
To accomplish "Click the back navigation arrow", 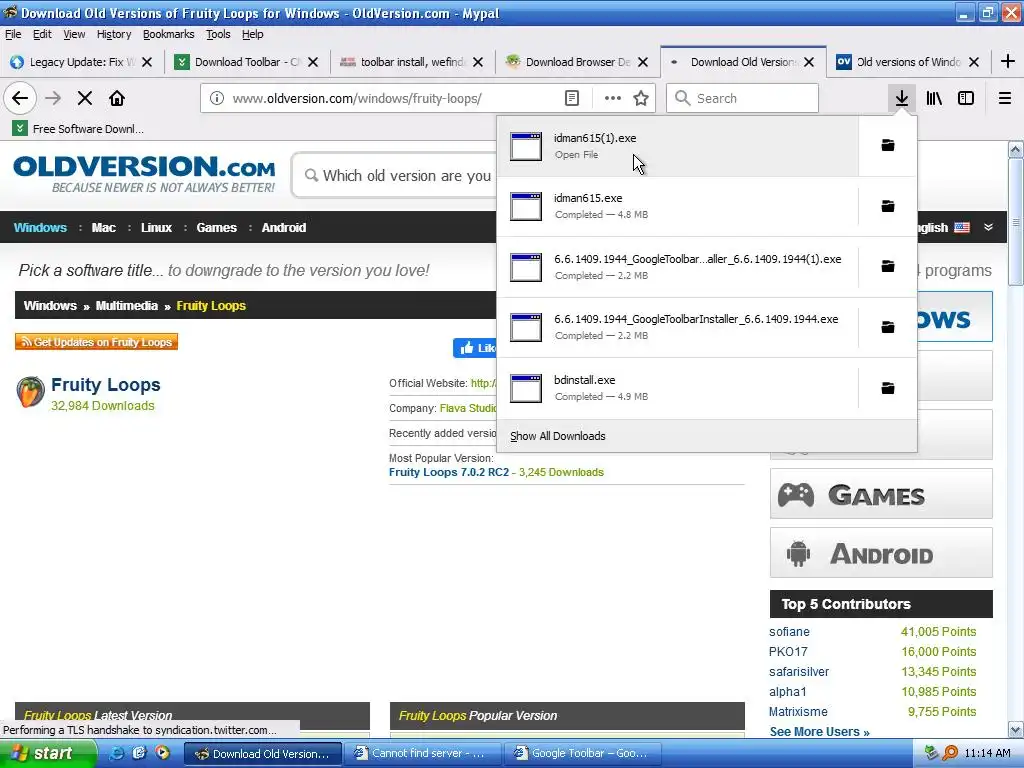I will click(x=20, y=99).
